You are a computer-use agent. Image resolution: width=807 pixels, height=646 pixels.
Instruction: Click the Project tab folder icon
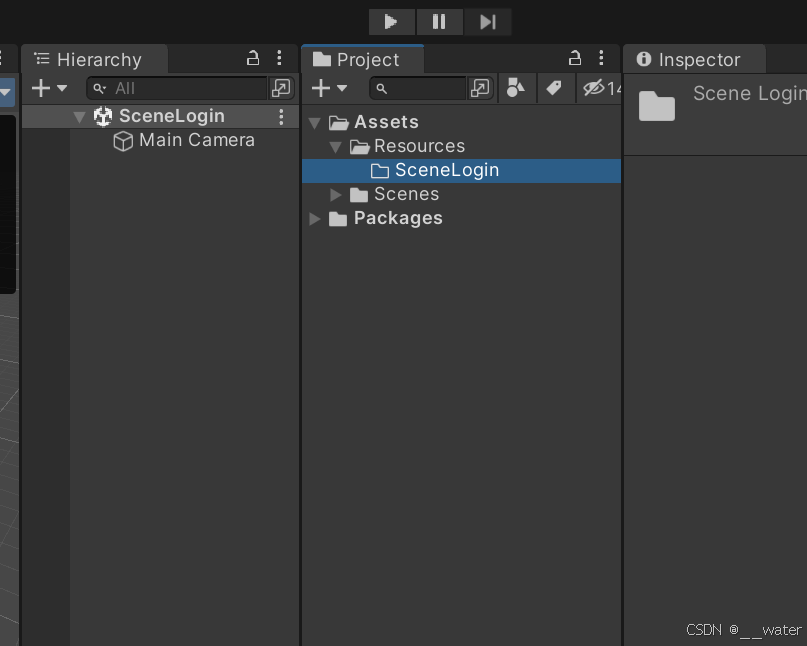(x=322, y=60)
